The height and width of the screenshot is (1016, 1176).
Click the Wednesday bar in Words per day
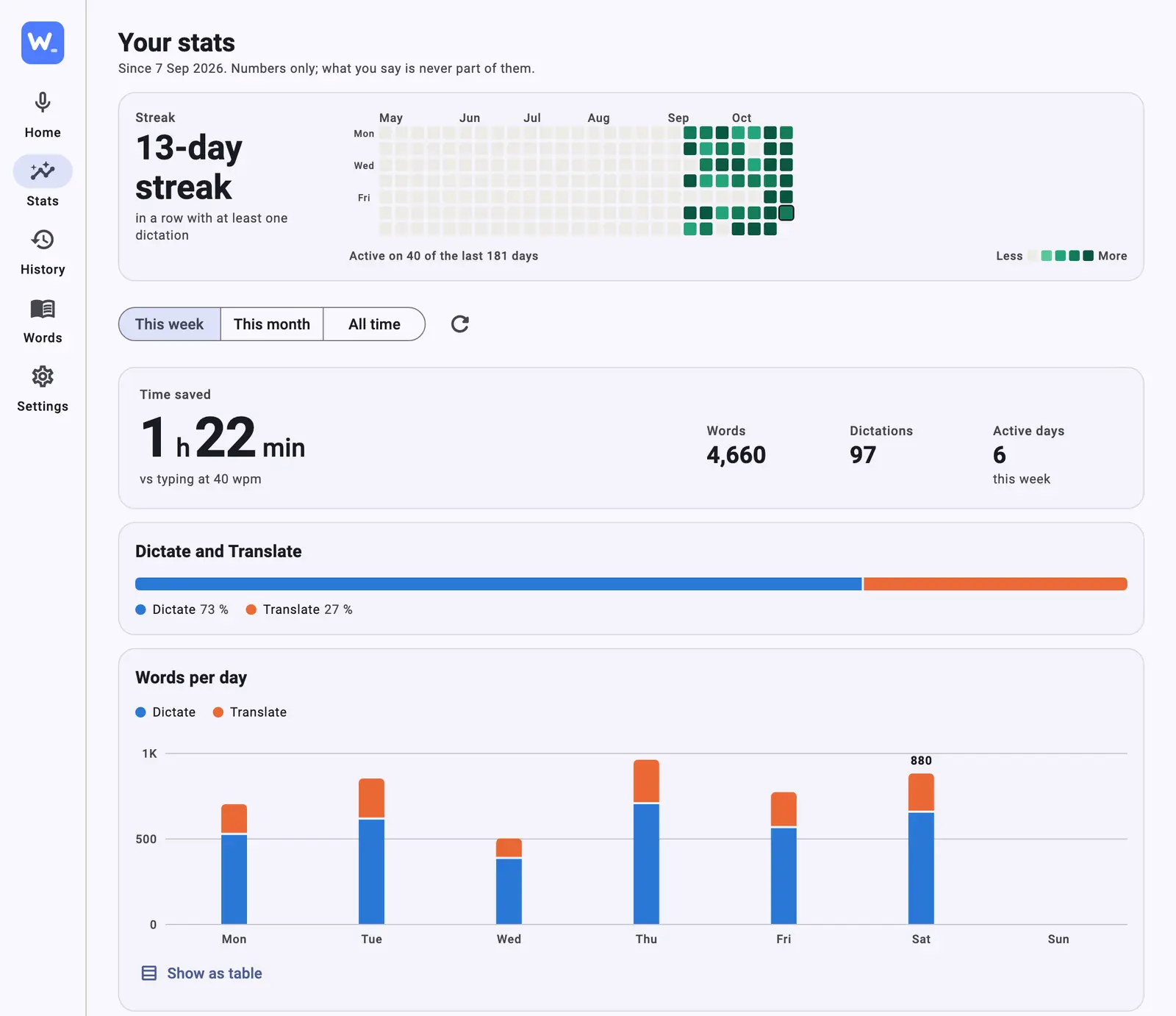pyautogui.click(x=509, y=881)
